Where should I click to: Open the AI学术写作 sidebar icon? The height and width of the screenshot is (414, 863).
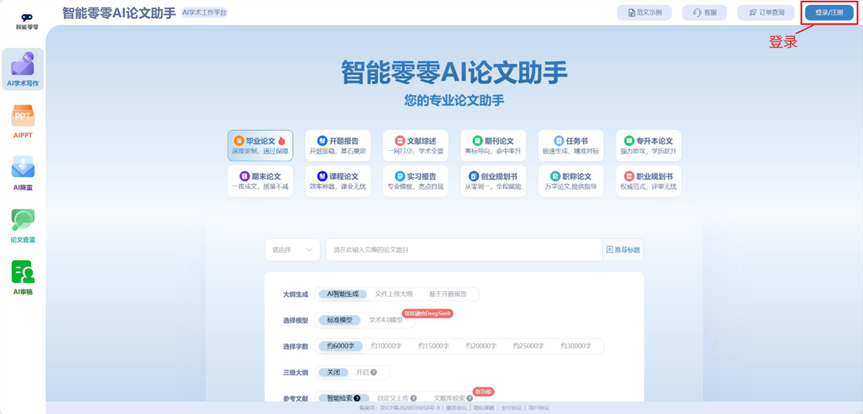click(x=23, y=69)
